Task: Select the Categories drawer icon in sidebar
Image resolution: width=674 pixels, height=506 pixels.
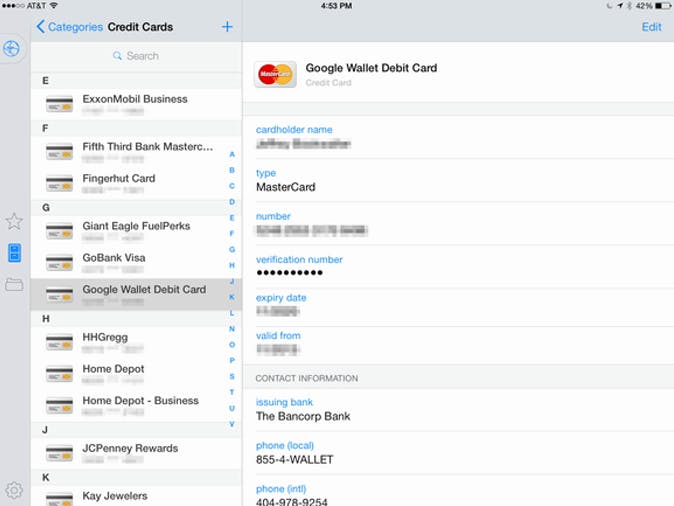Action: tap(14, 253)
